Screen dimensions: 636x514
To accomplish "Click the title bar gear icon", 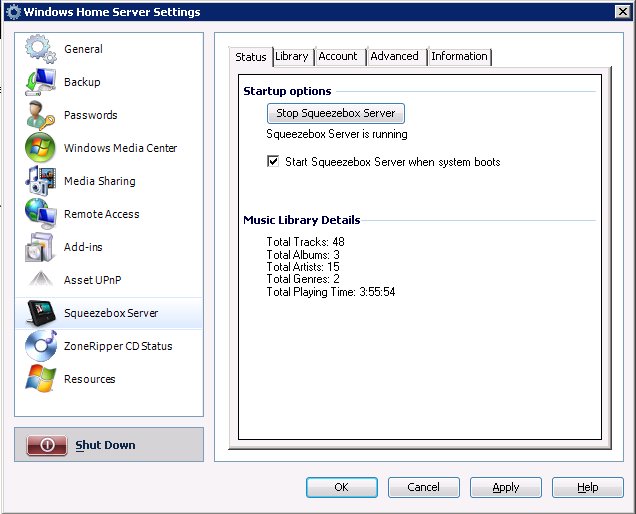I will tap(13, 12).
